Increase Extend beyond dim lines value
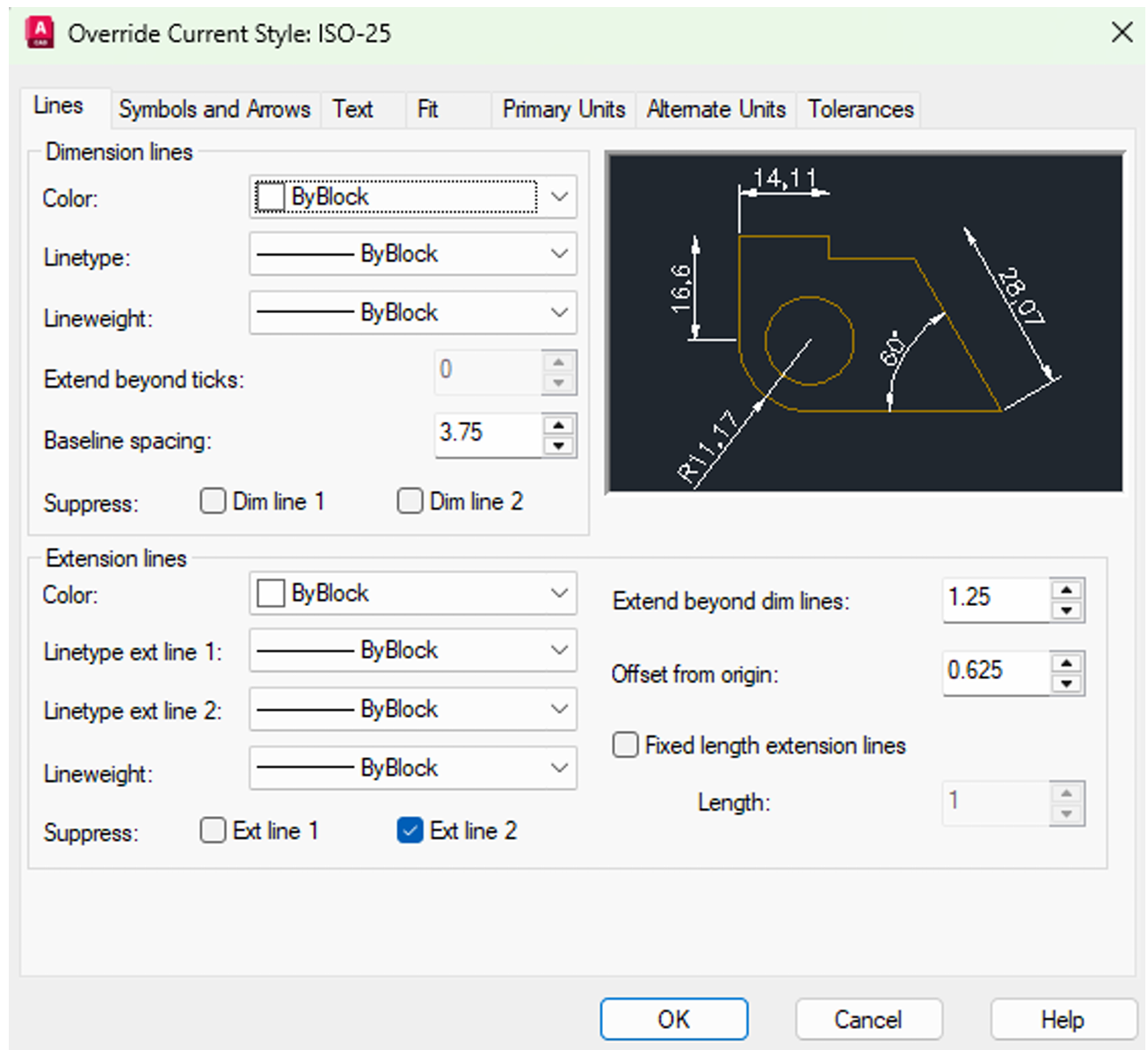The image size is (1148, 1050). (x=1066, y=590)
